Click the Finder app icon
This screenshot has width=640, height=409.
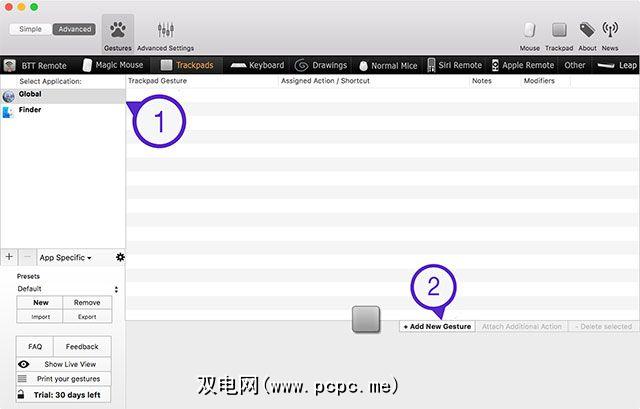[8, 111]
